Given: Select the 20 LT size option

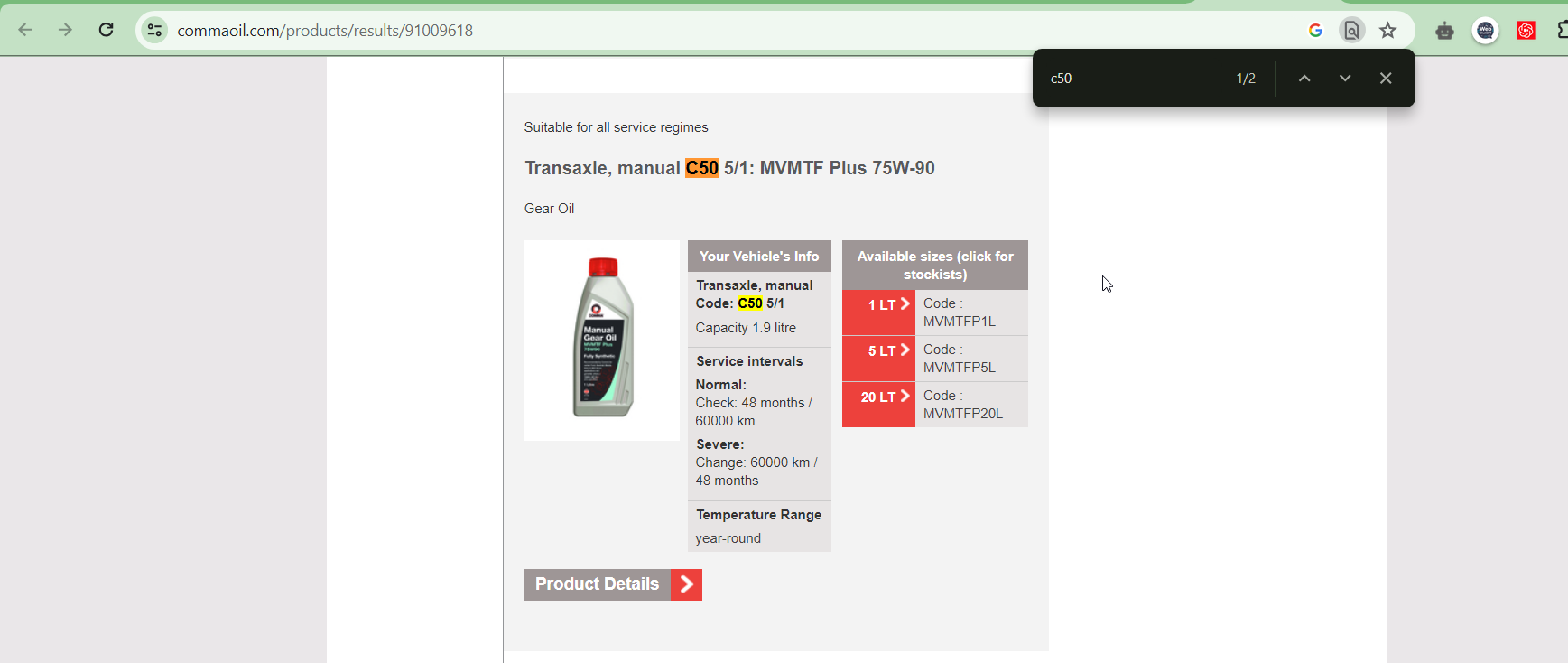Looking at the screenshot, I should [x=878, y=405].
